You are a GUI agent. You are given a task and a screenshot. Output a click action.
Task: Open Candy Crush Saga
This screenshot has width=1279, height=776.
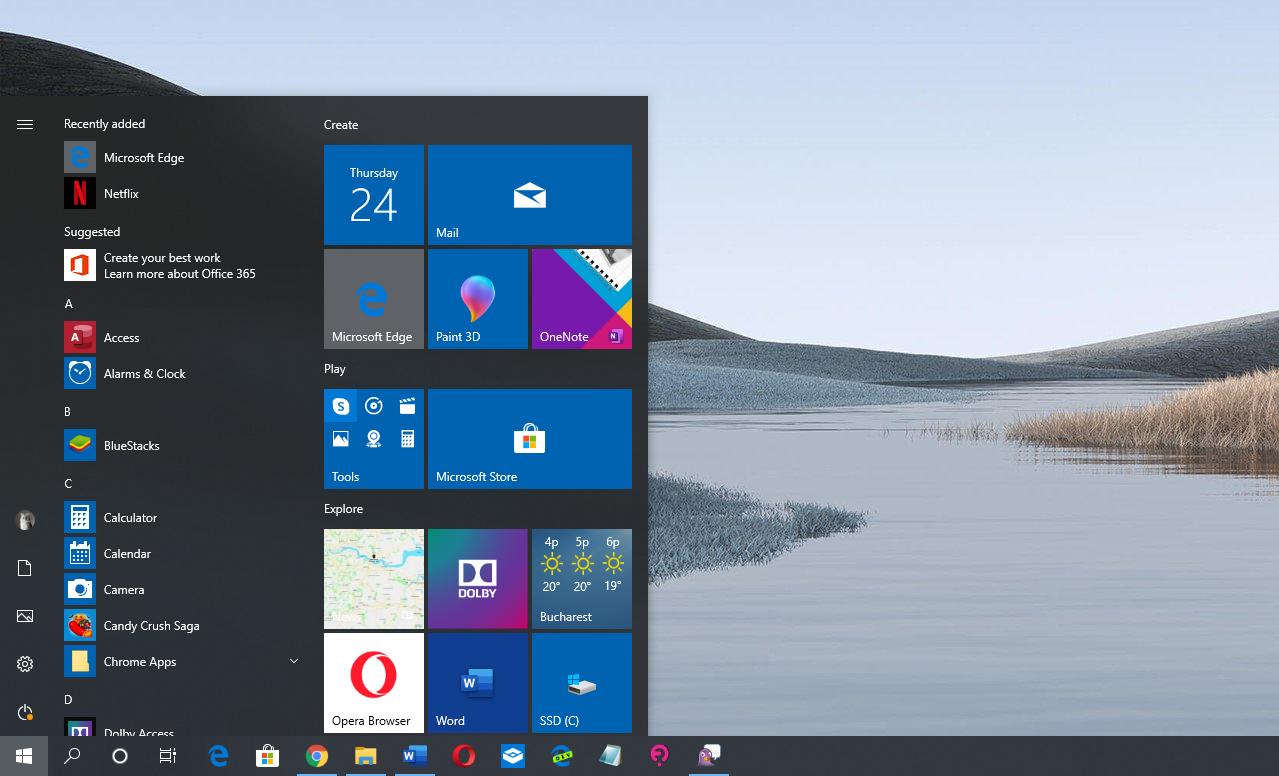tap(182, 626)
